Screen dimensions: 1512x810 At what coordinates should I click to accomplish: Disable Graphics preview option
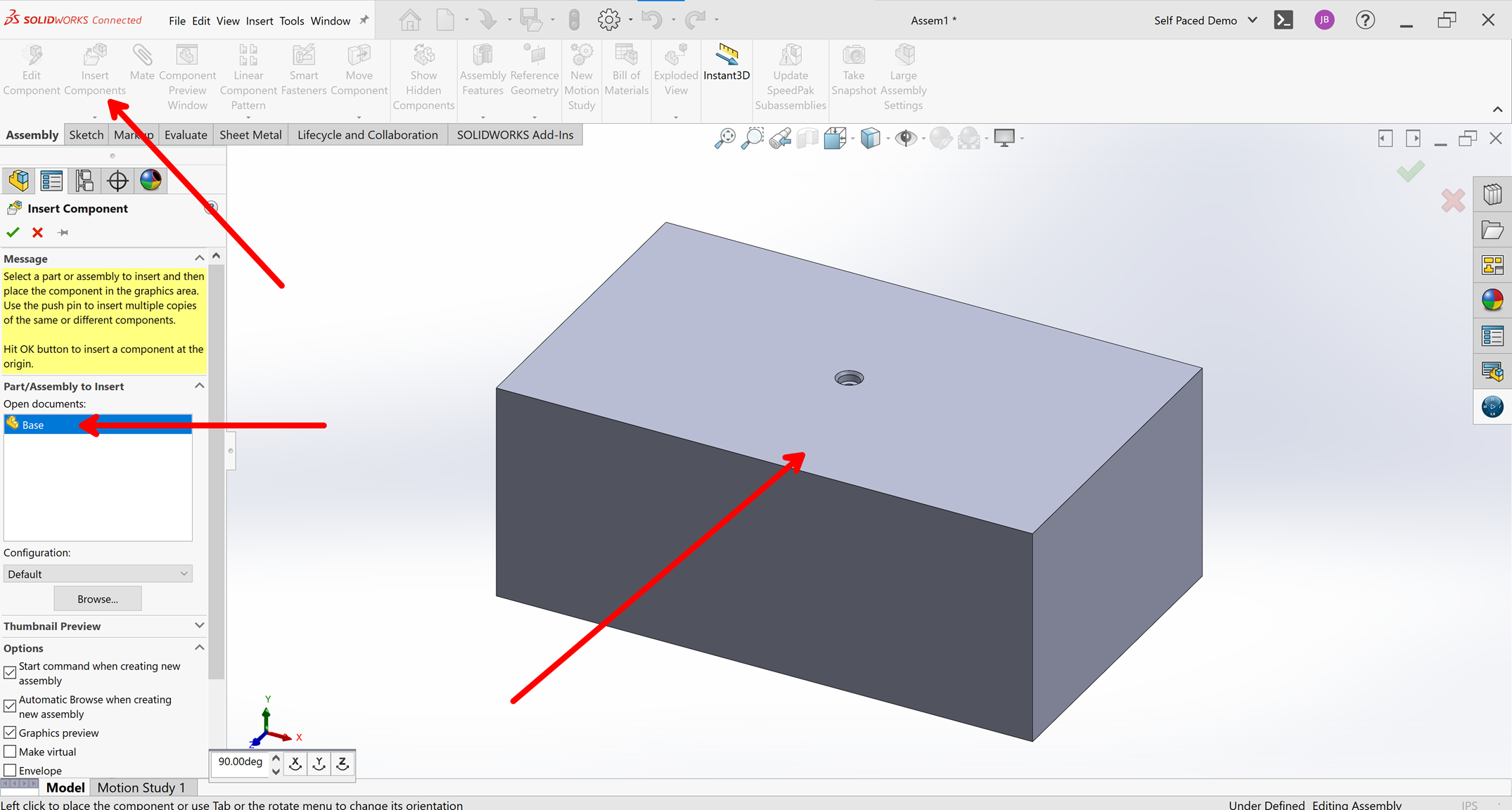10,732
